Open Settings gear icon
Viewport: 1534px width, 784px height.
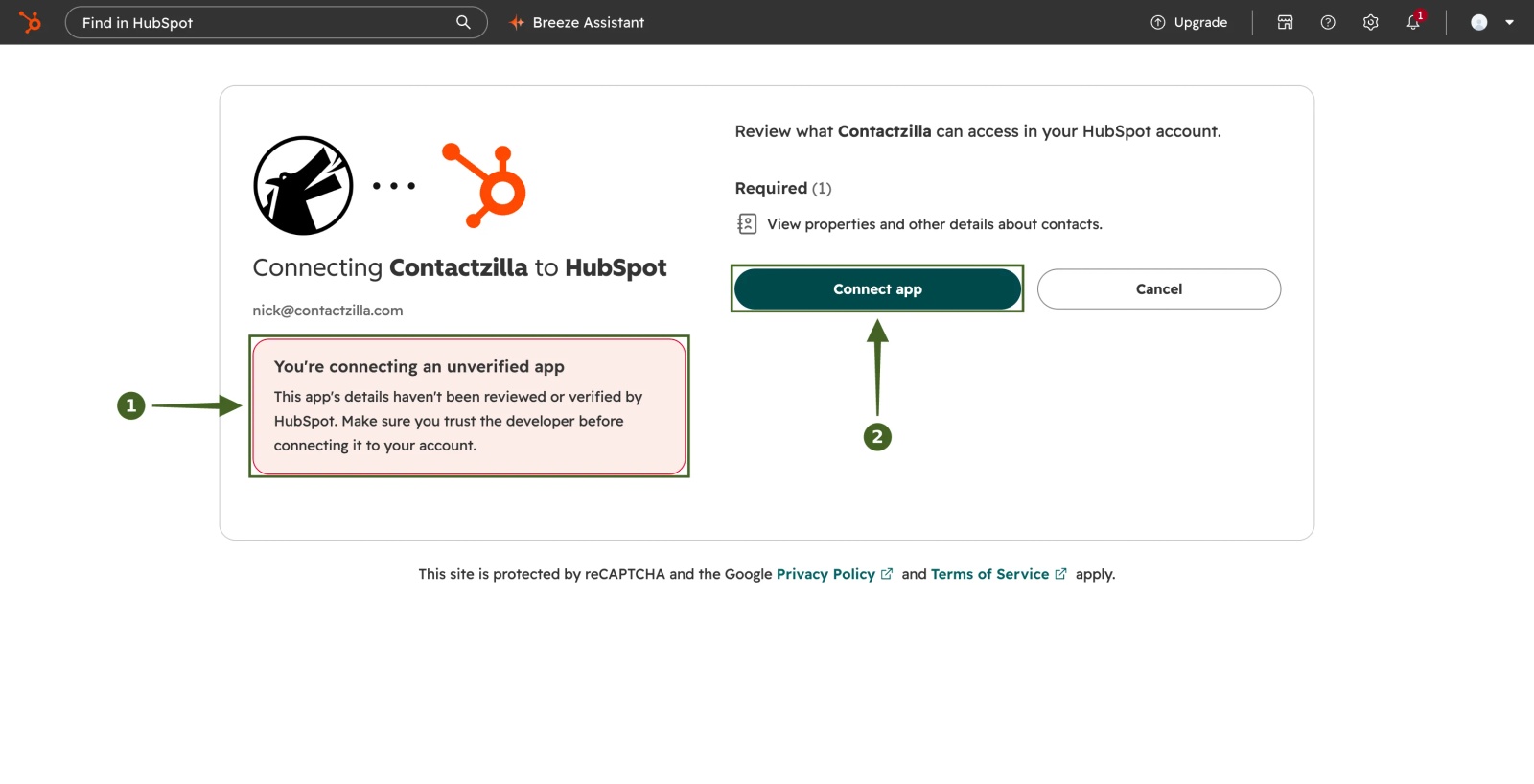click(1370, 22)
